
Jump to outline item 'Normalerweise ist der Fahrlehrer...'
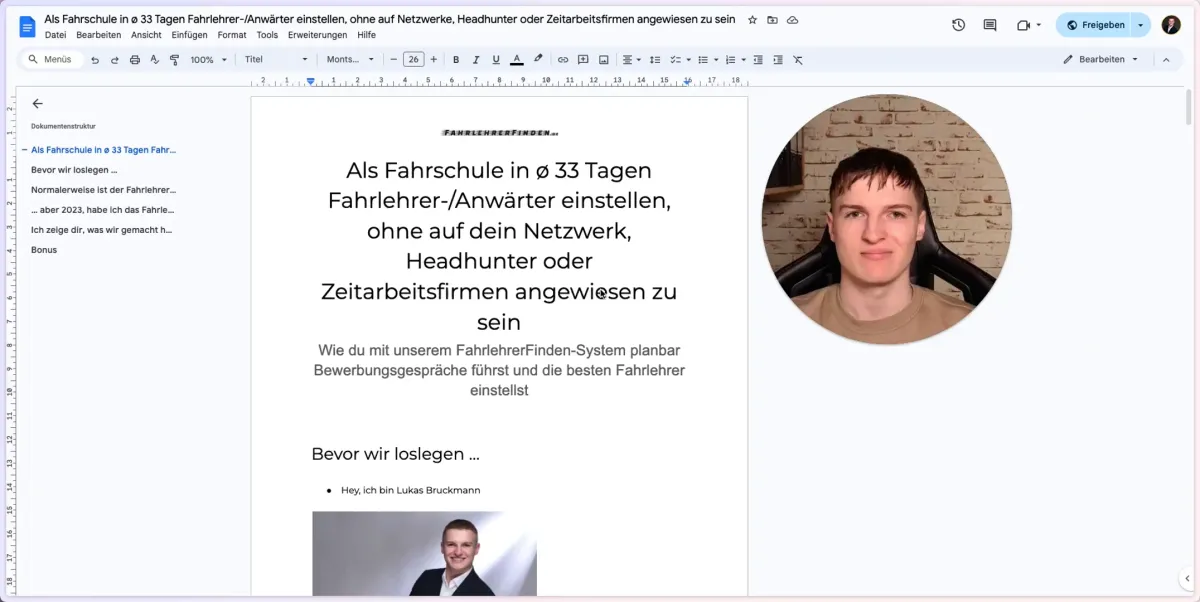103,190
